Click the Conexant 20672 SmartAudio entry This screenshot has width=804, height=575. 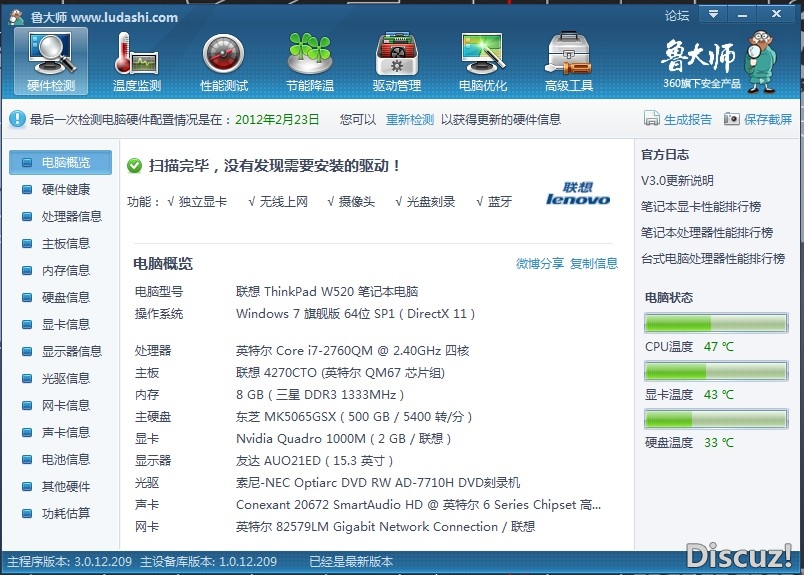[x=418, y=505]
